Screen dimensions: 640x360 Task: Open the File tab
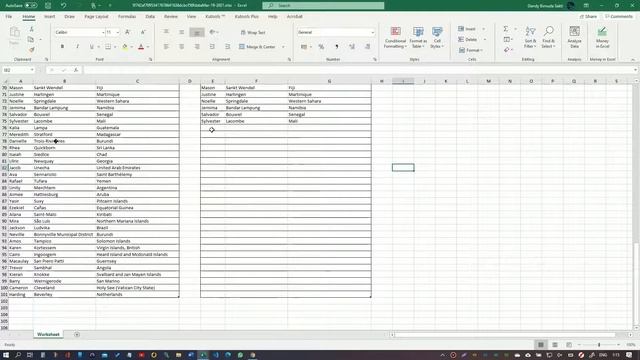[9, 17]
